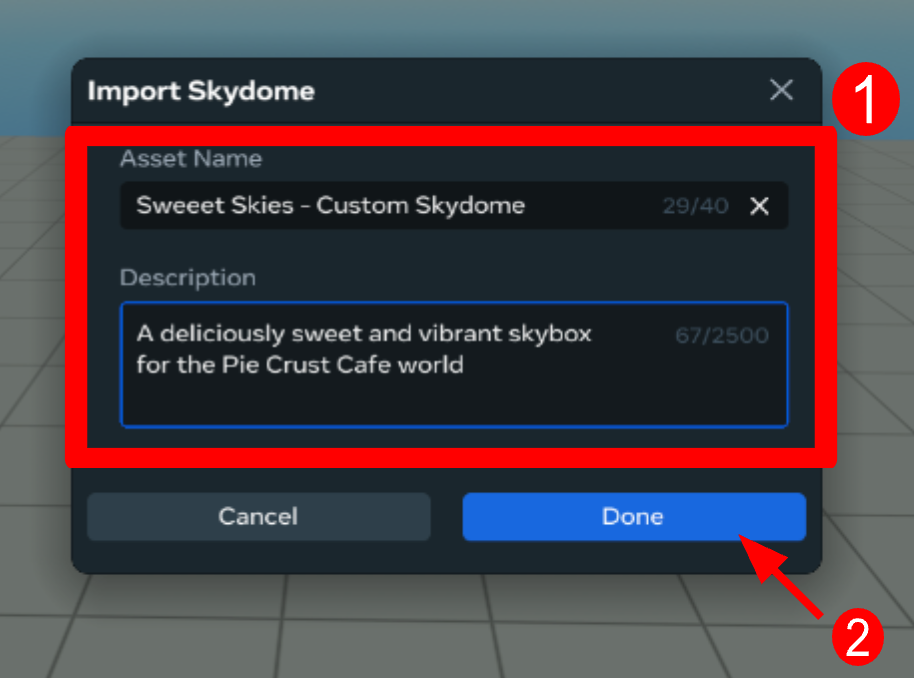Screen dimensions: 914x678
Task: Click the 29/40 character counter
Action: pyautogui.click(x=695, y=206)
